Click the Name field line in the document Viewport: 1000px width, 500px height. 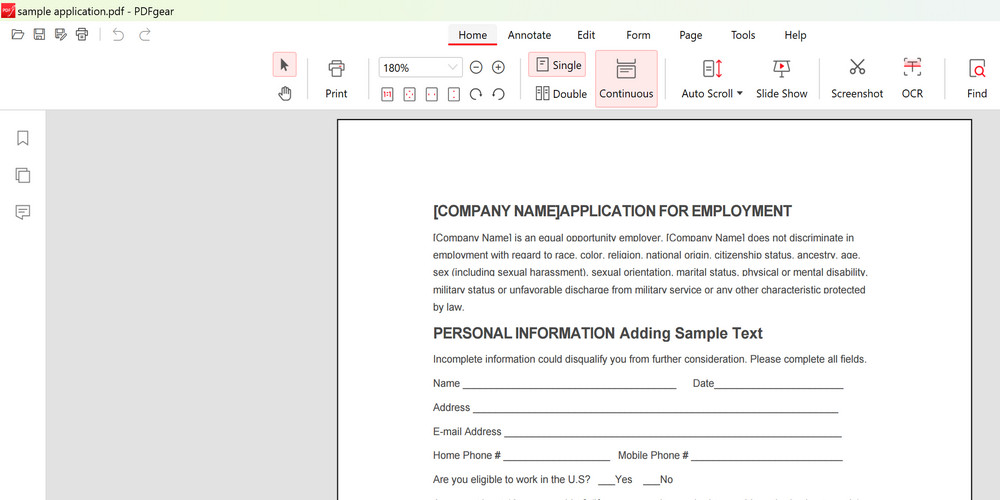568,384
